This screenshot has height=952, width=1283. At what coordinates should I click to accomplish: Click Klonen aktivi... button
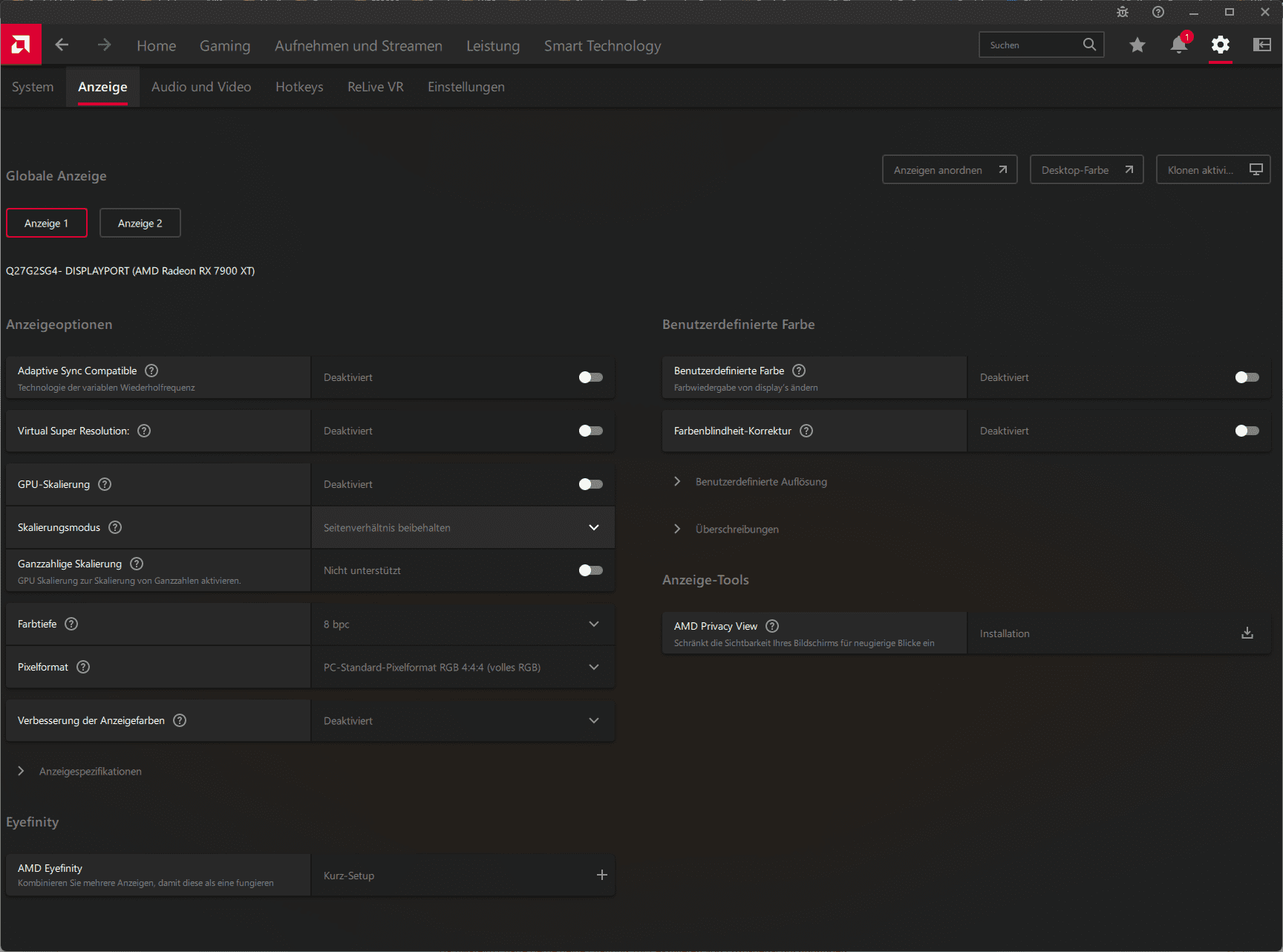click(x=1213, y=169)
